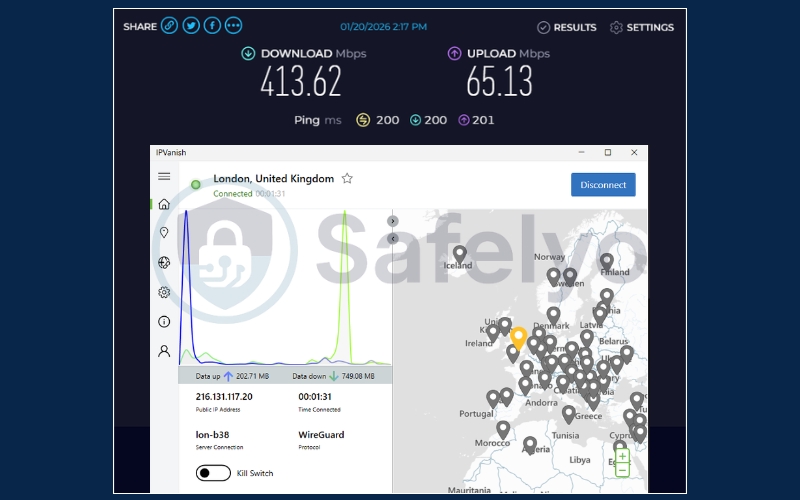Select the yellow London map pin

point(518,338)
